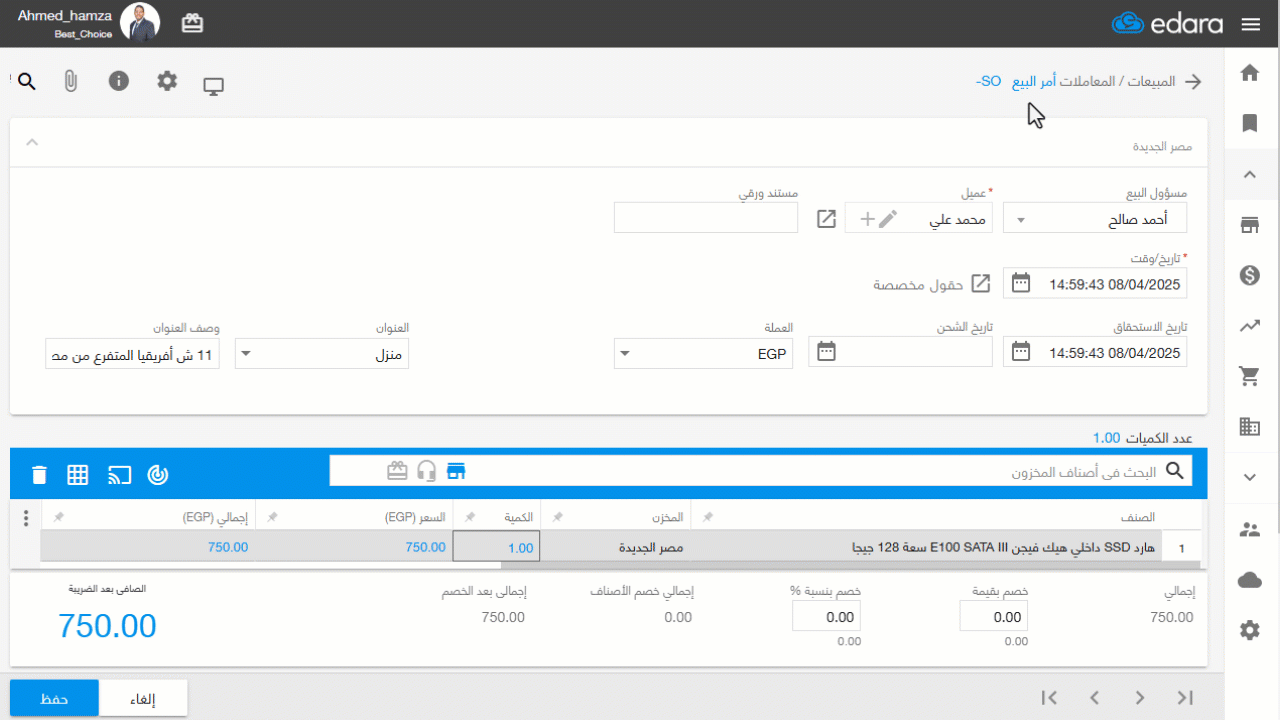Open the grid view icon in items bar
1280x720 pixels.
pyautogui.click(x=78, y=475)
